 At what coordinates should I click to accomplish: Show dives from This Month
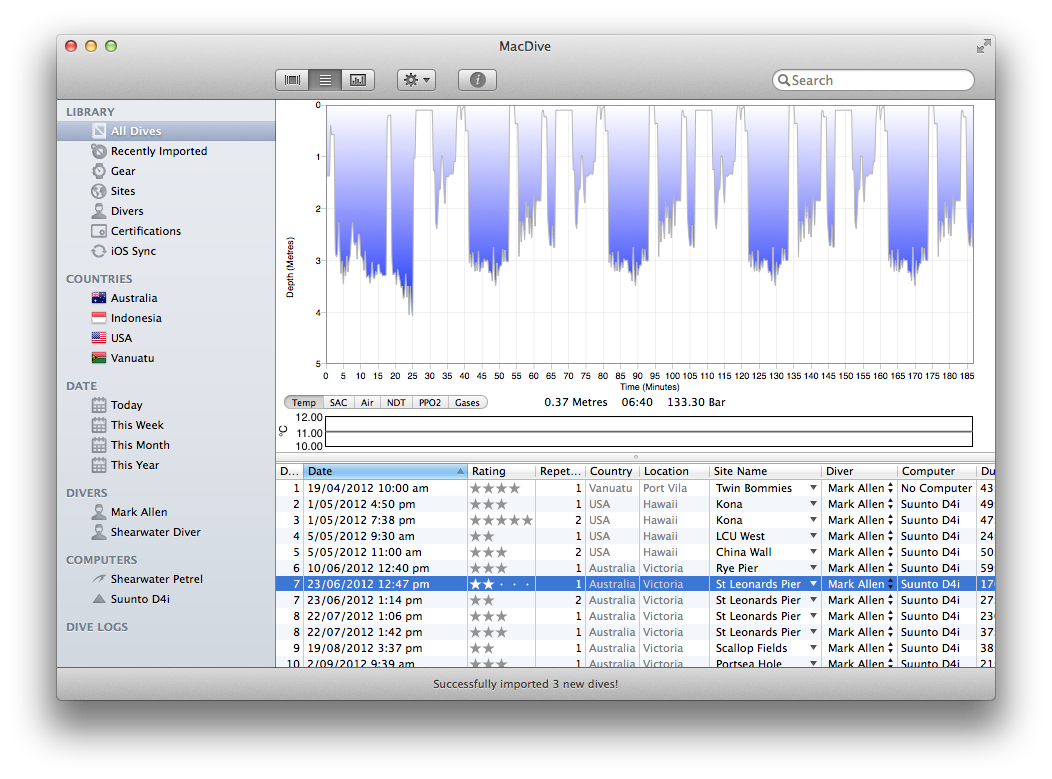coord(140,445)
